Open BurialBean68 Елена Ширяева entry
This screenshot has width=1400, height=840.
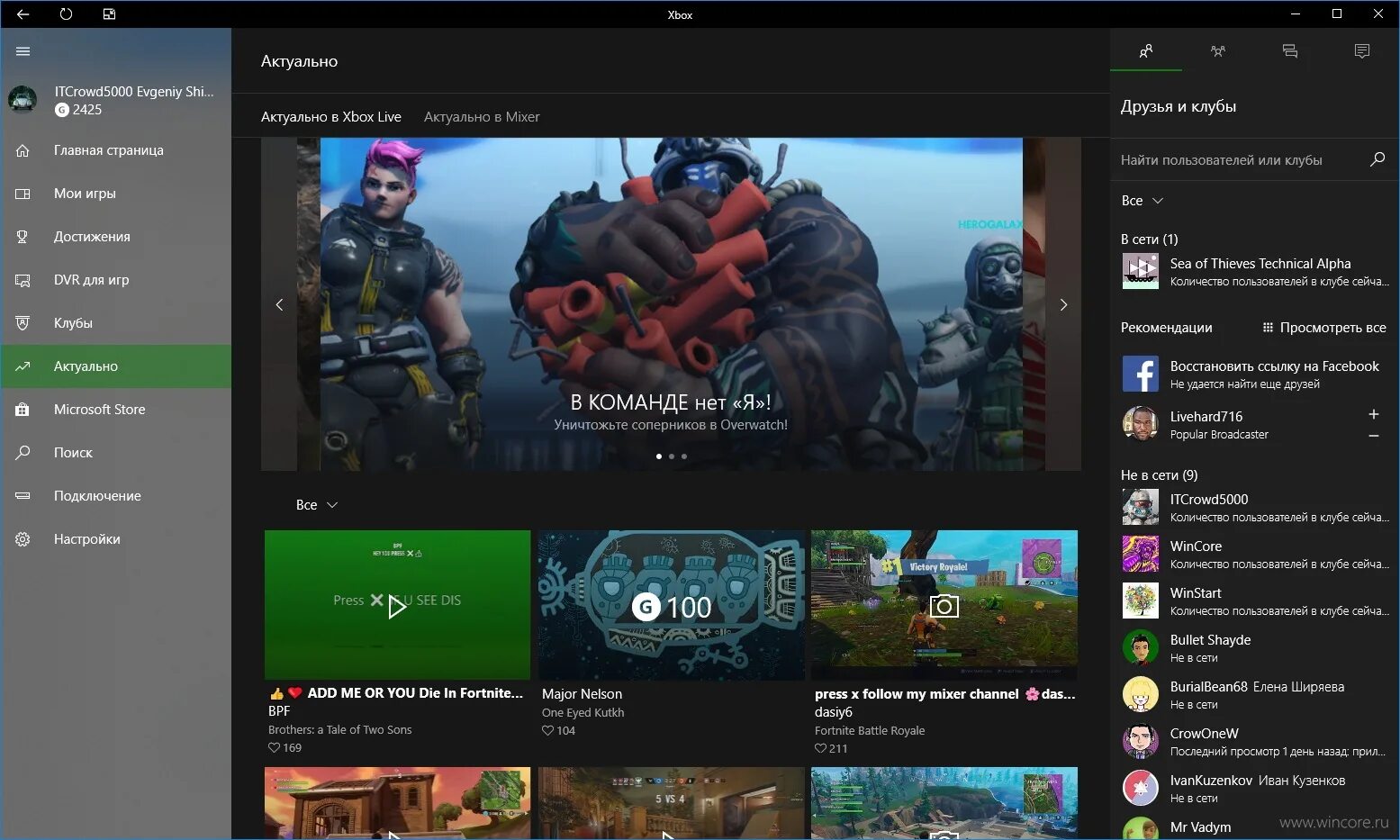(x=1255, y=695)
